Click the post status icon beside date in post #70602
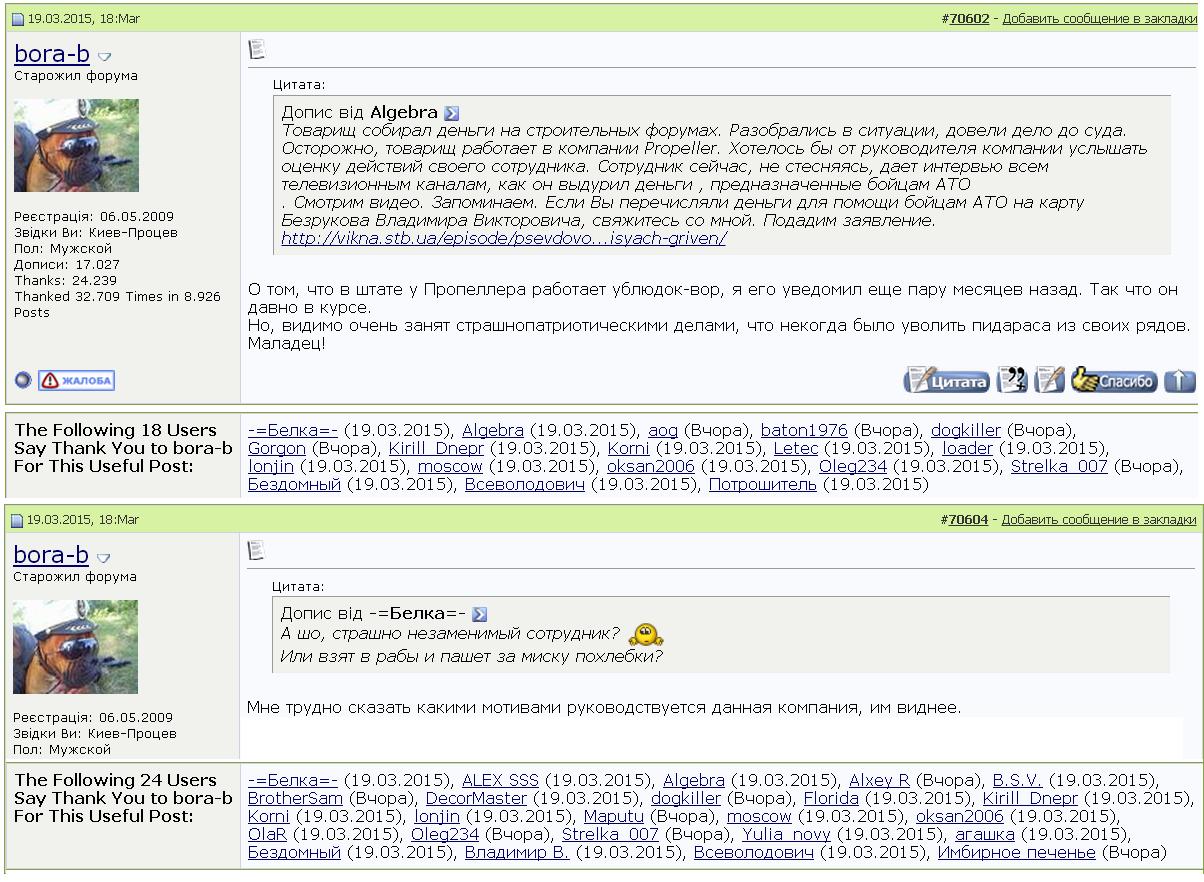This screenshot has height=882, width=1204. (17, 19)
